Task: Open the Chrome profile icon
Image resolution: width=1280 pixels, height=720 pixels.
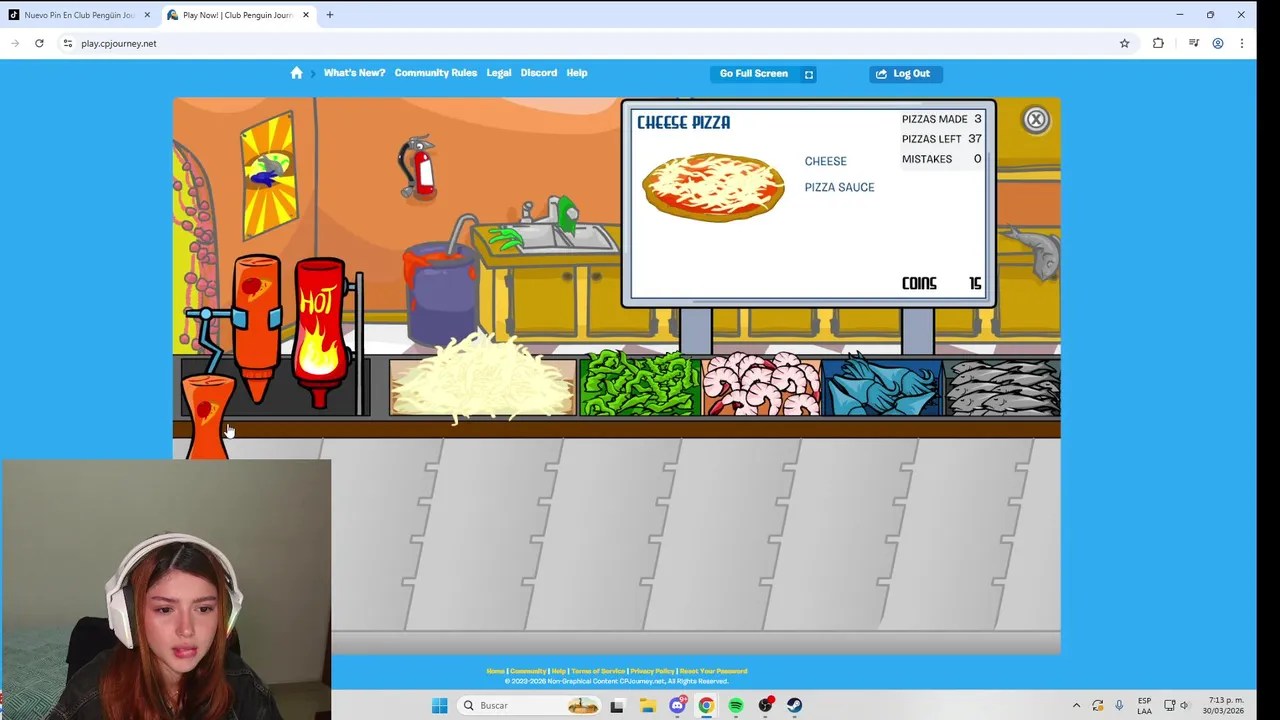Action: (x=1218, y=43)
